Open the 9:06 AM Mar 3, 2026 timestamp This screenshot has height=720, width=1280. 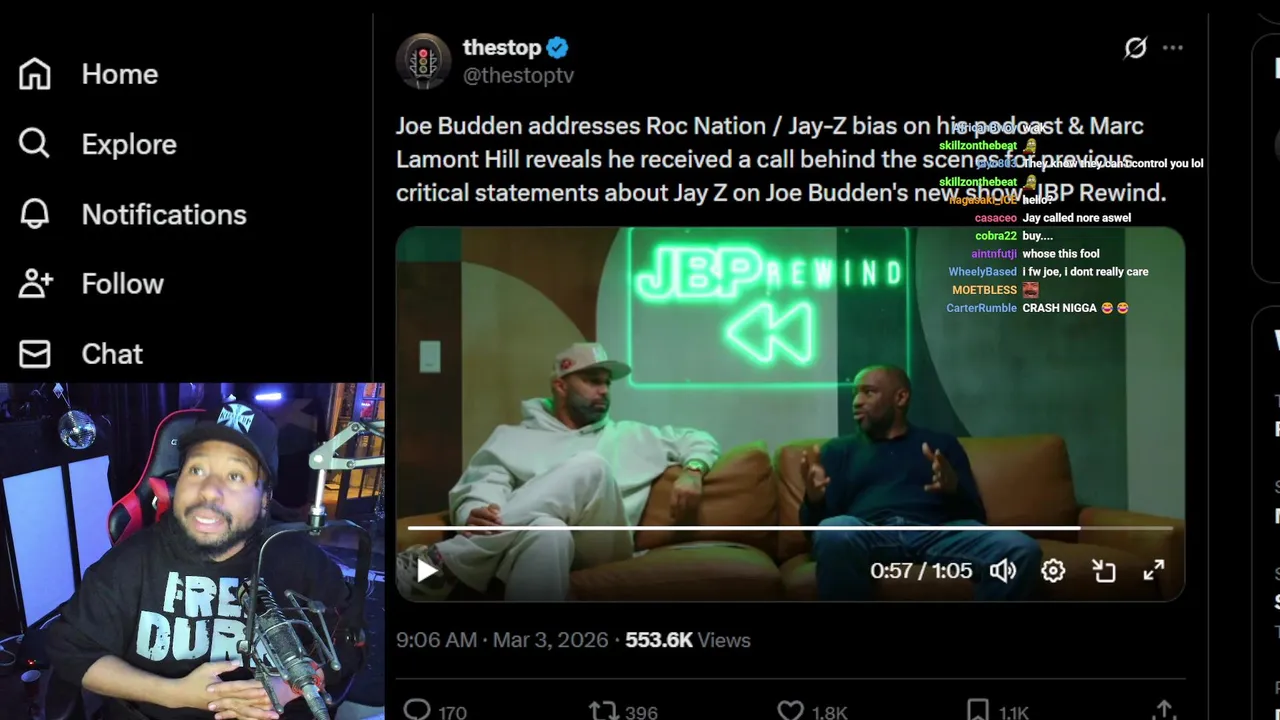(x=502, y=640)
